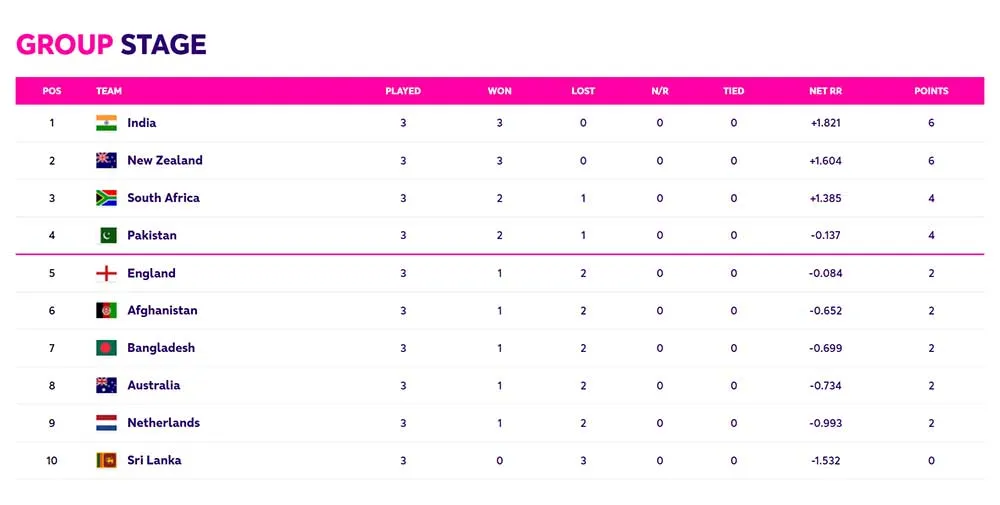The height and width of the screenshot is (505, 1000).
Task: Sort by the POINTS column header
Action: 931,91
